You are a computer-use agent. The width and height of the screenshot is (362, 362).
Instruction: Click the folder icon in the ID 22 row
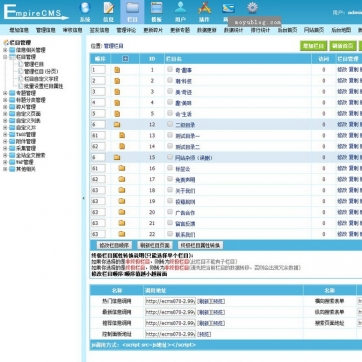(x=122, y=234)
